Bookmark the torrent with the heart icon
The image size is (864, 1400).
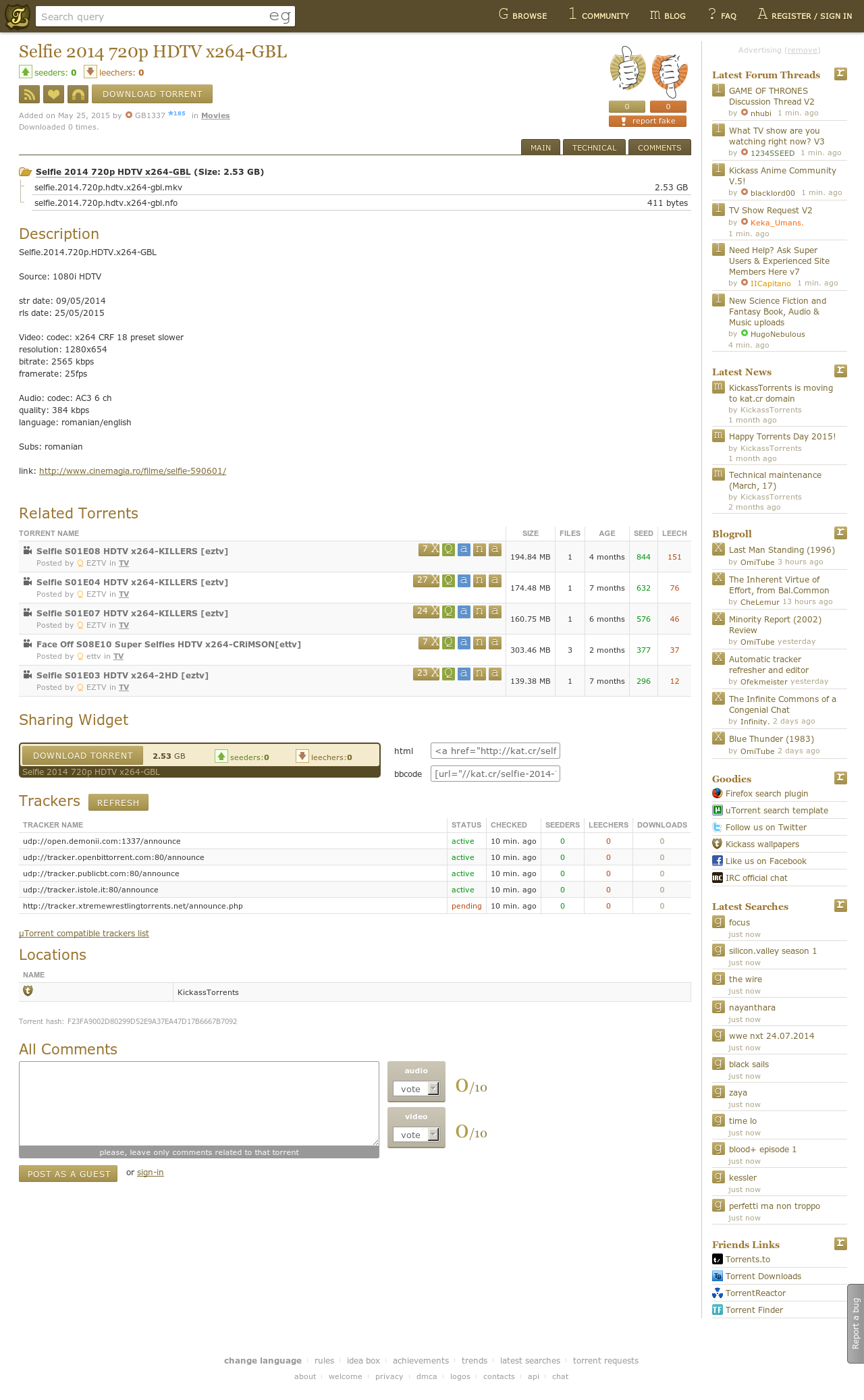53,94
